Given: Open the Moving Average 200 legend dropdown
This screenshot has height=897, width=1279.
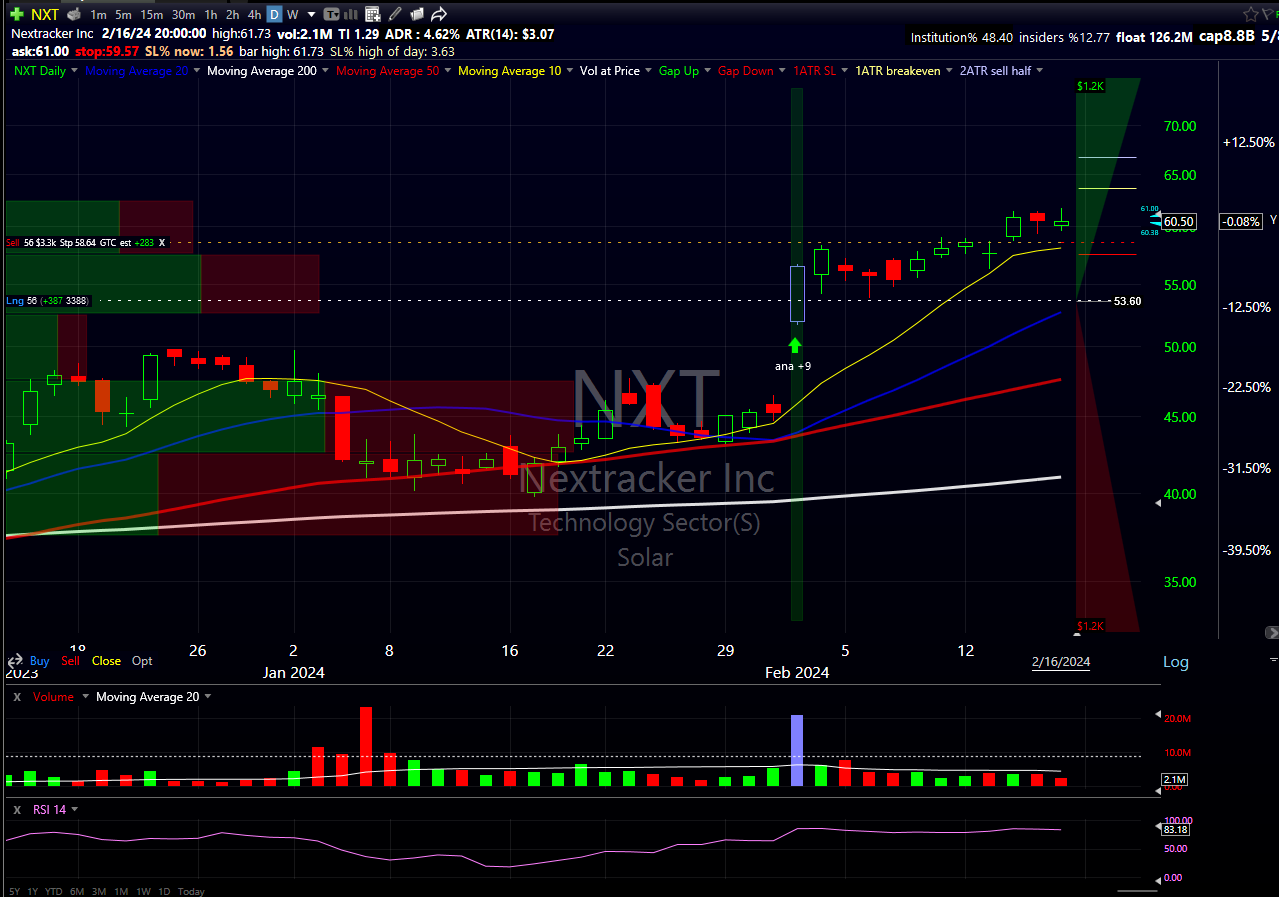Looking at the screenshot, I should [x=267, y=71].
